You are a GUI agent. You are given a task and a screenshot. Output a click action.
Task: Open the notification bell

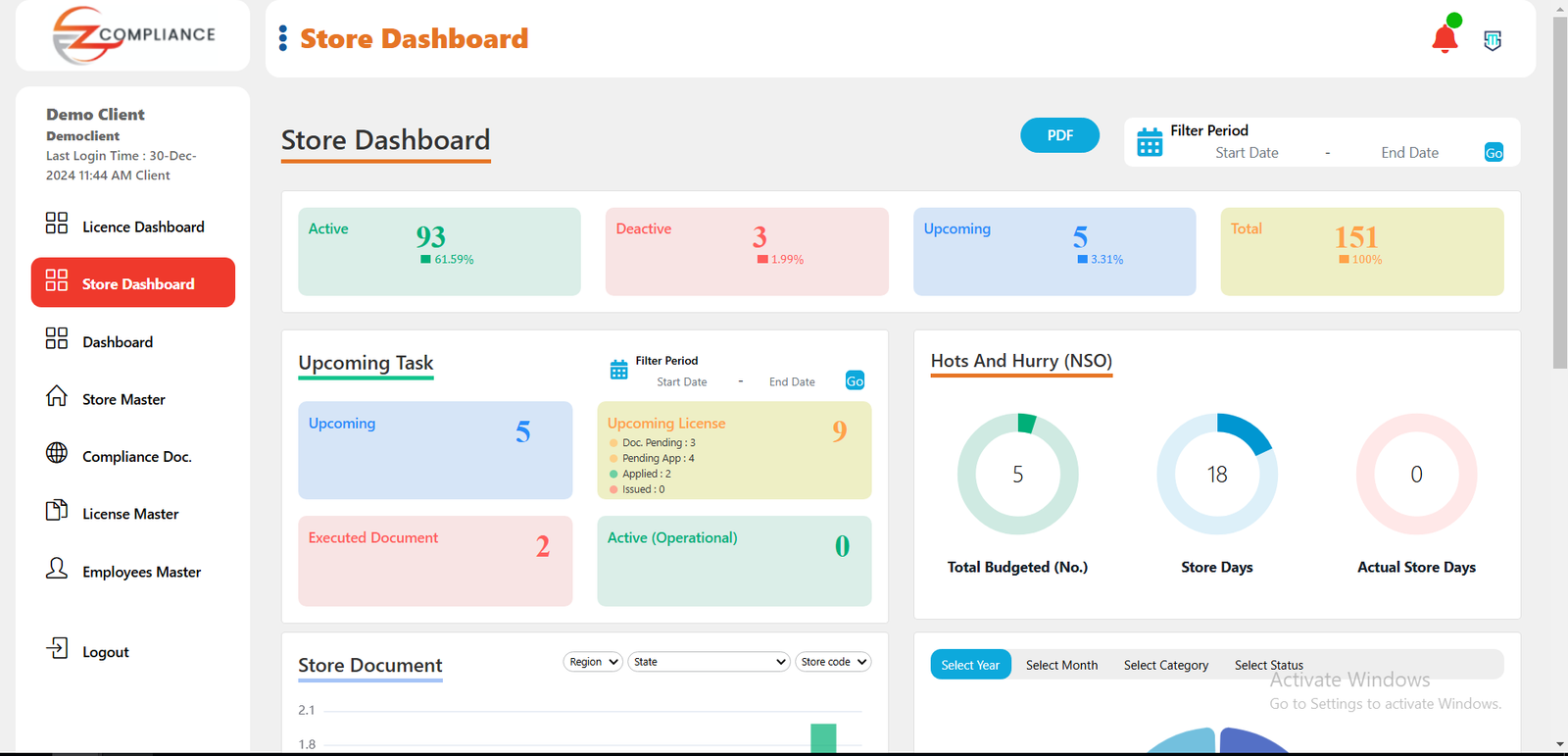coord(1445,38)
